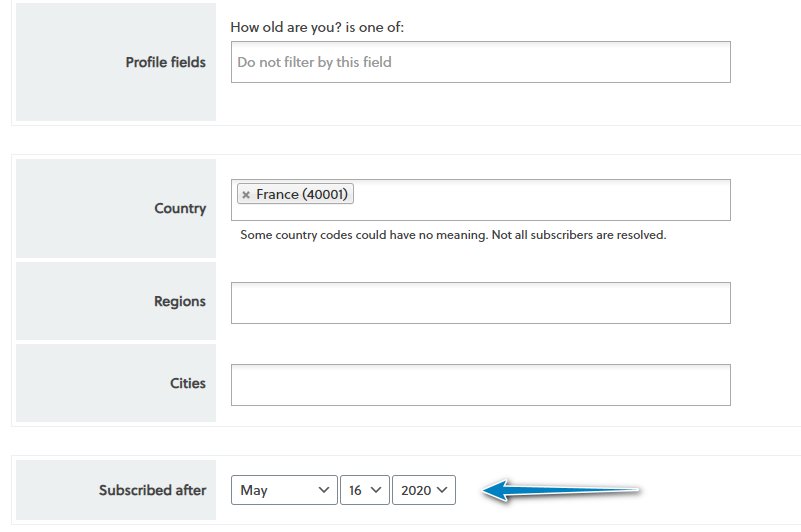Click the blue arrow pointing at date
This screenshot has height=532, width=801.
(560, 491)
